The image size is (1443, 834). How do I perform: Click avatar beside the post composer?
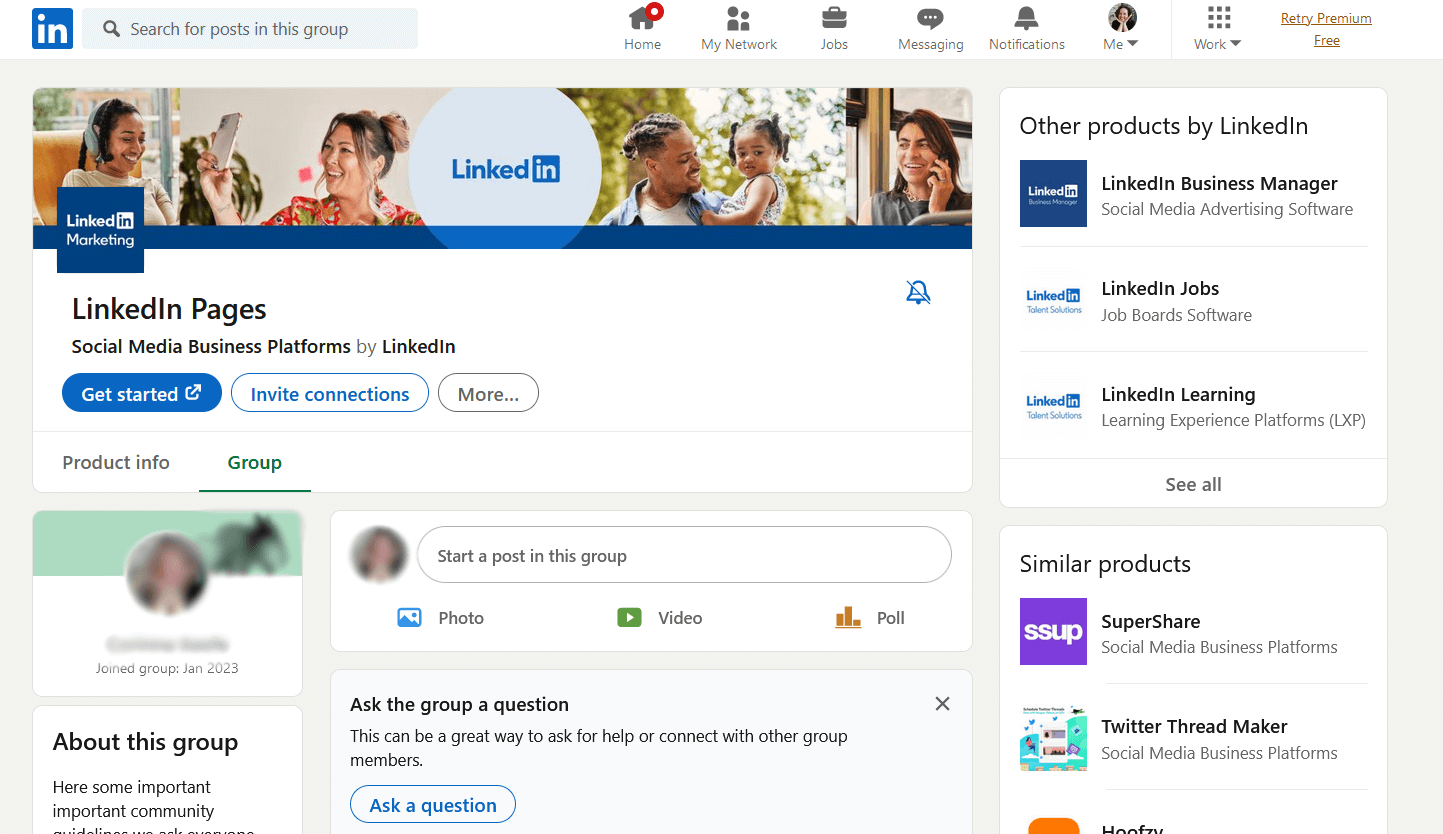click(x=379, y=555)
